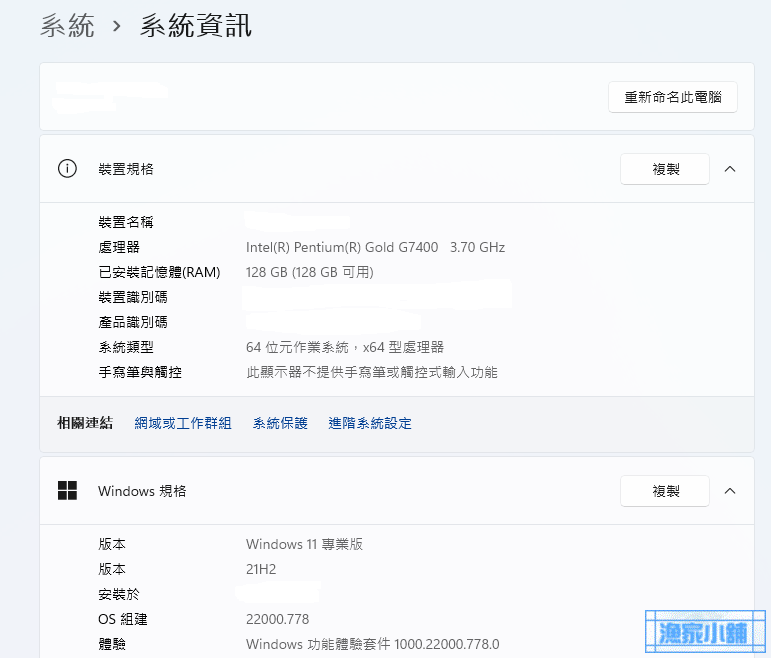Collapse the Windows 規格 section chevron
771x658 pixels.
730,491
